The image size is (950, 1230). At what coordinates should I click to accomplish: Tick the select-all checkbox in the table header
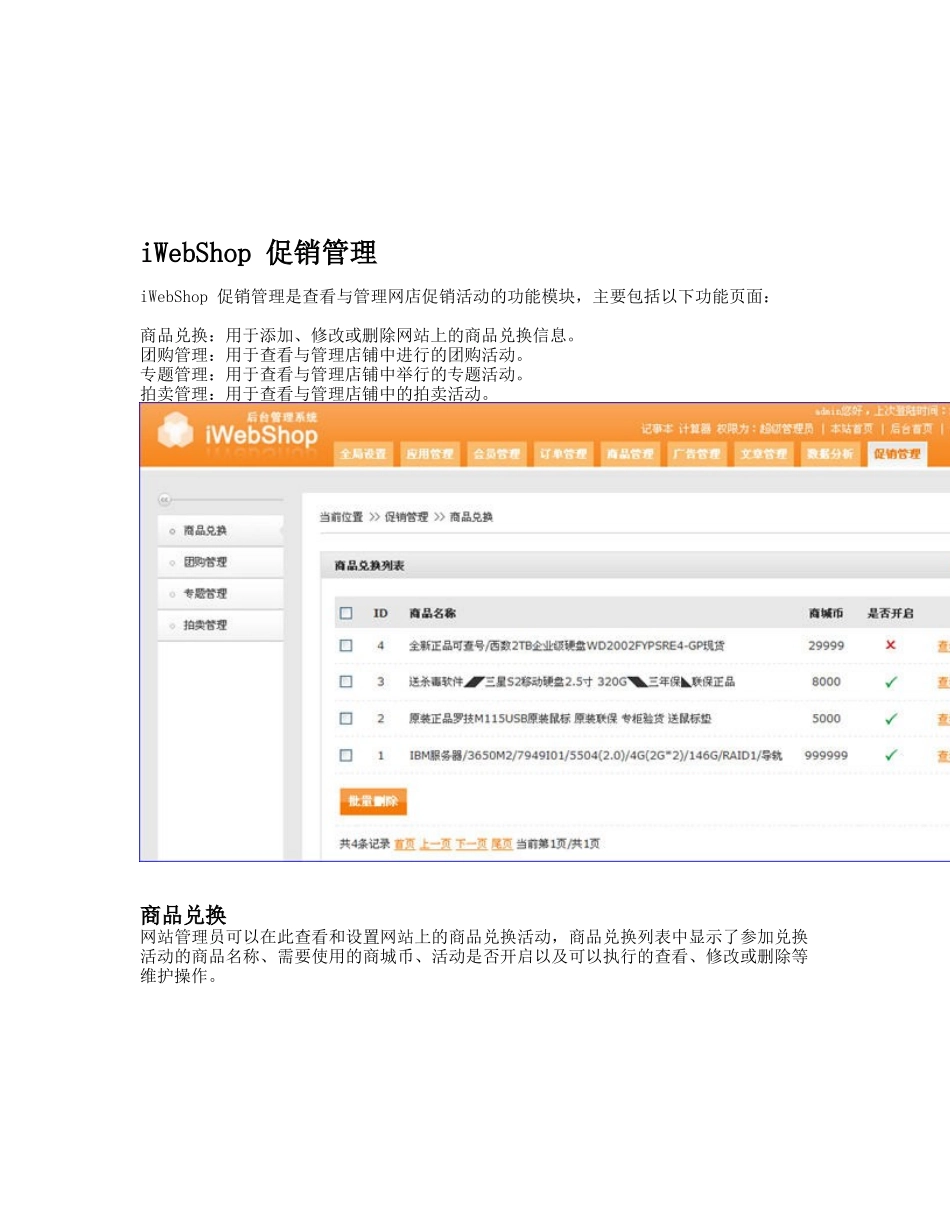[x=346, y=613]
